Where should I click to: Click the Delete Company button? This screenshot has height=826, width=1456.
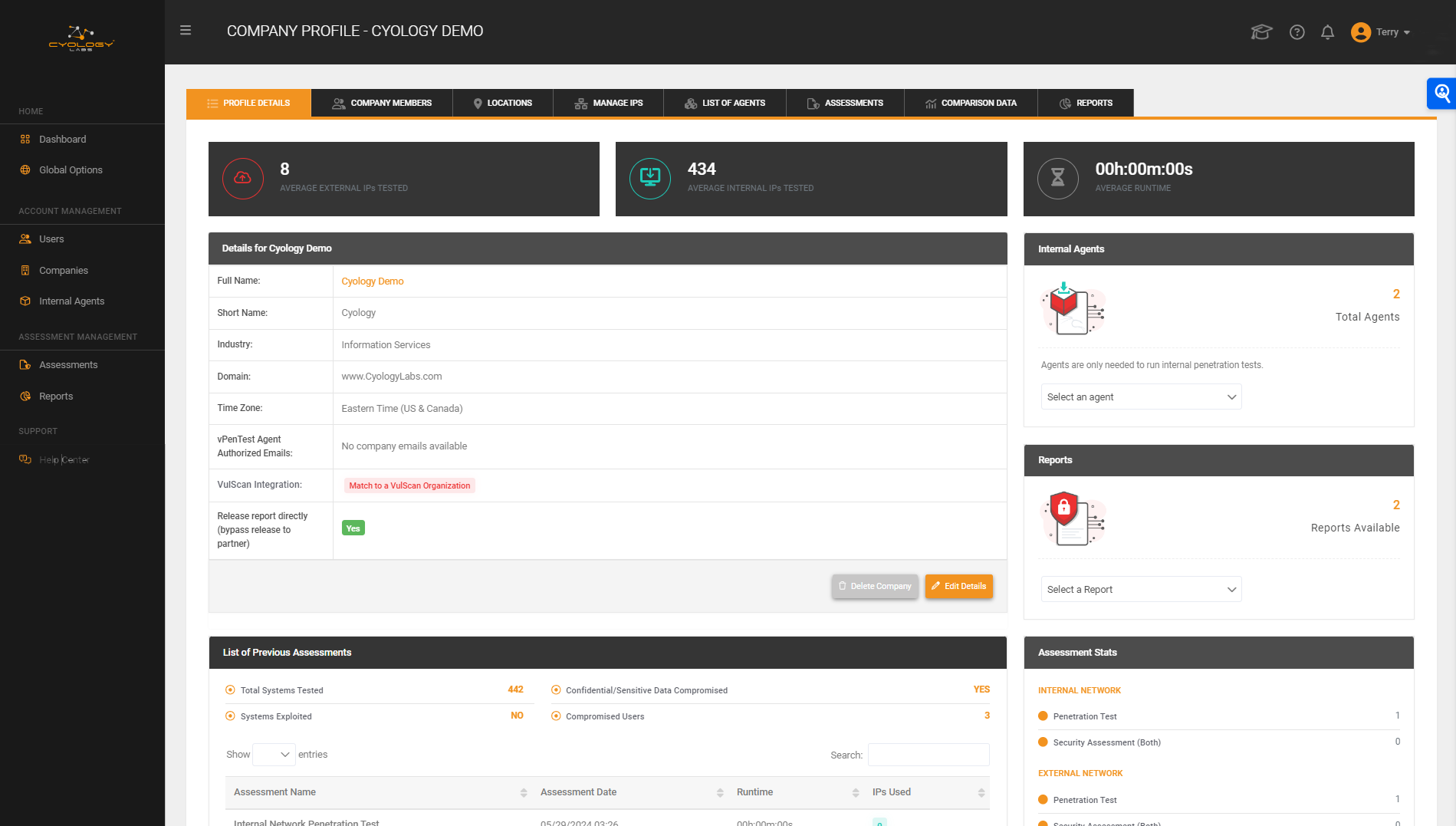875,586
